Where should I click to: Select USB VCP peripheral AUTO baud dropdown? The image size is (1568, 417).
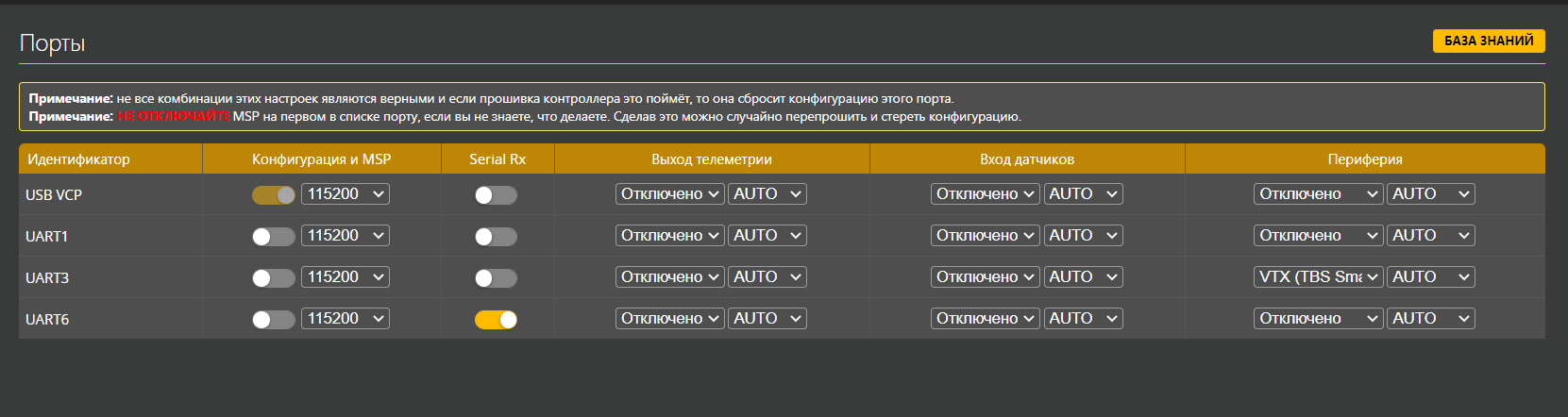[1430, 194]
